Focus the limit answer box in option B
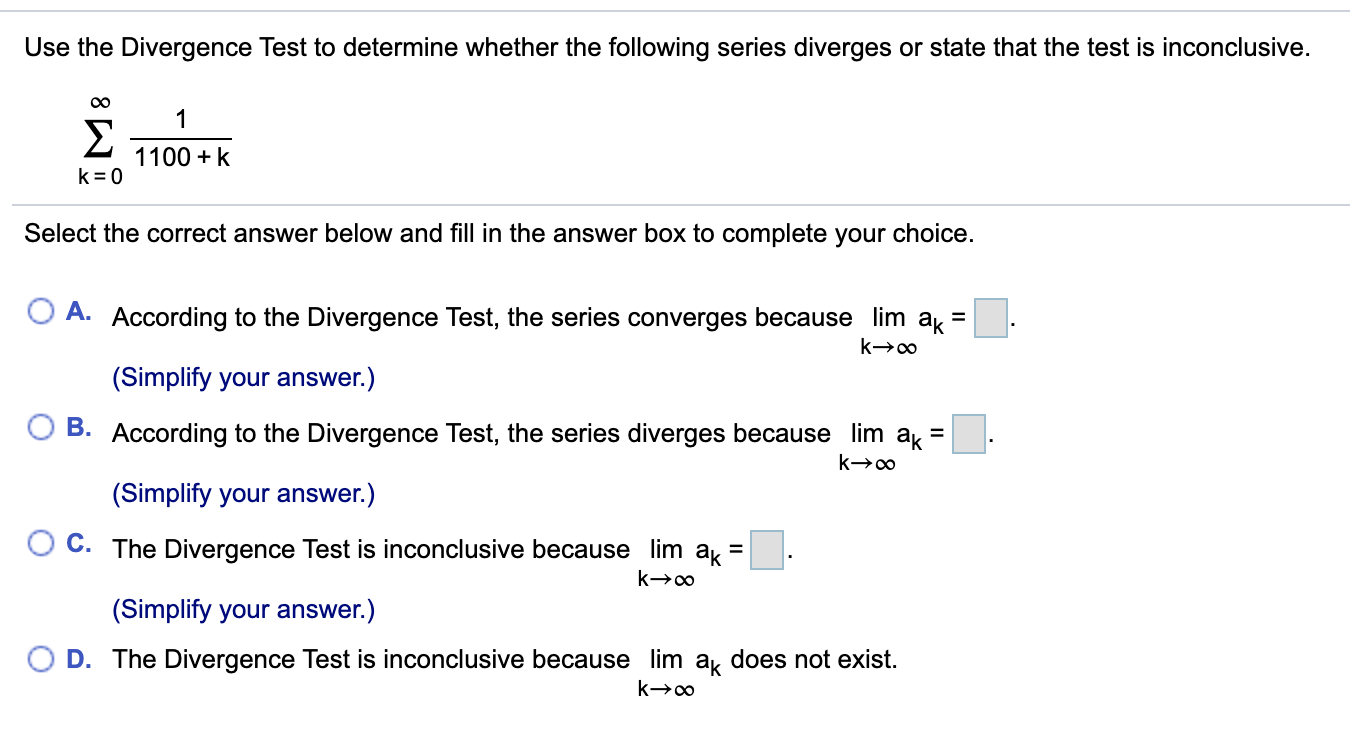 coord(968,434)
